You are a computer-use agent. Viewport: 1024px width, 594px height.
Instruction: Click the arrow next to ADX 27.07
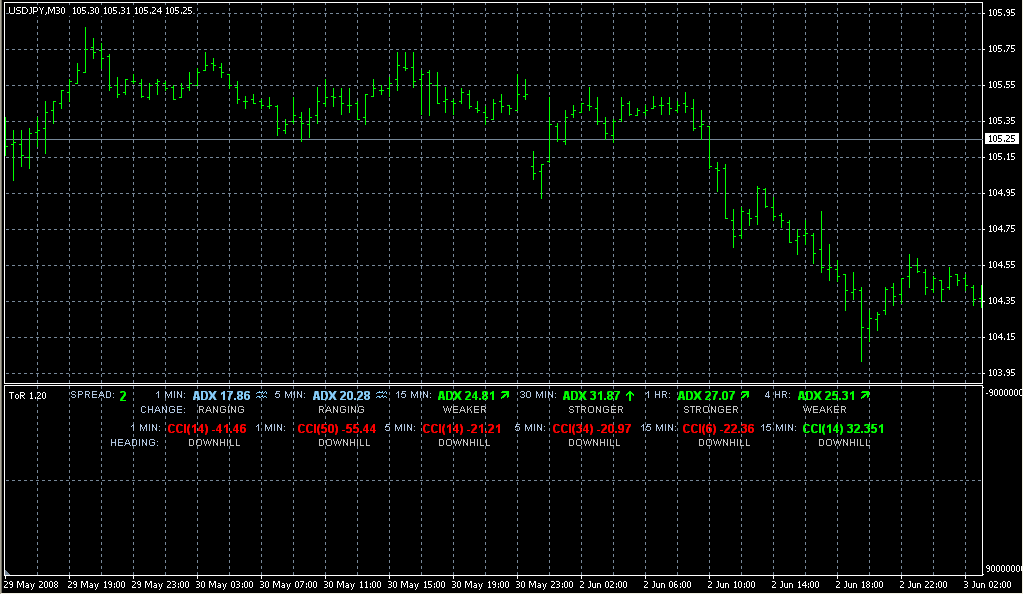744,396
